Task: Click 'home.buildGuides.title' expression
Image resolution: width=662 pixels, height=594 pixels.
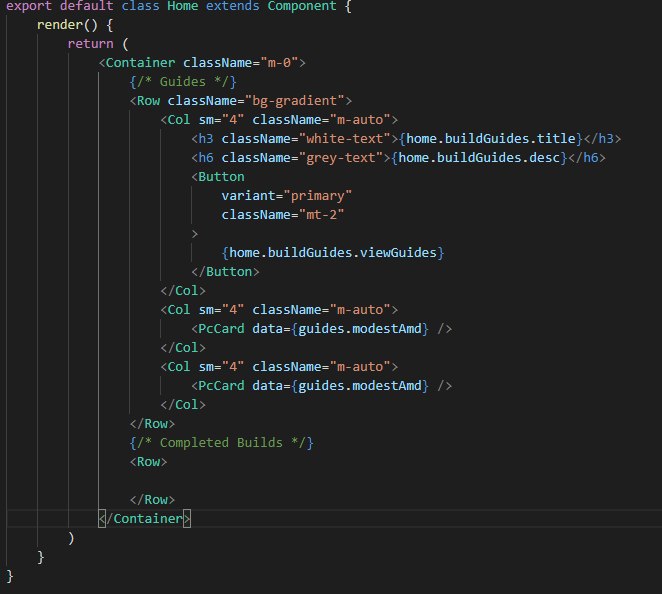Action: coord(491,139)
